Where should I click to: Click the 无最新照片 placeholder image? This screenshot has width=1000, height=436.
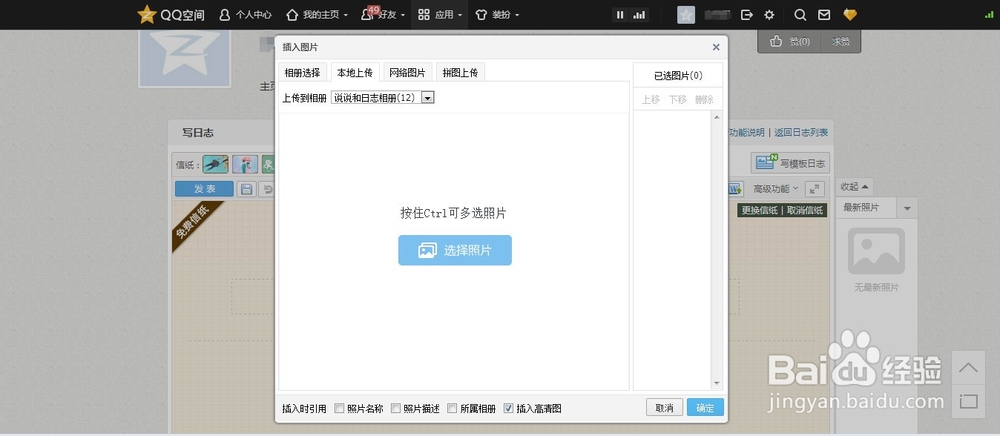876,251
